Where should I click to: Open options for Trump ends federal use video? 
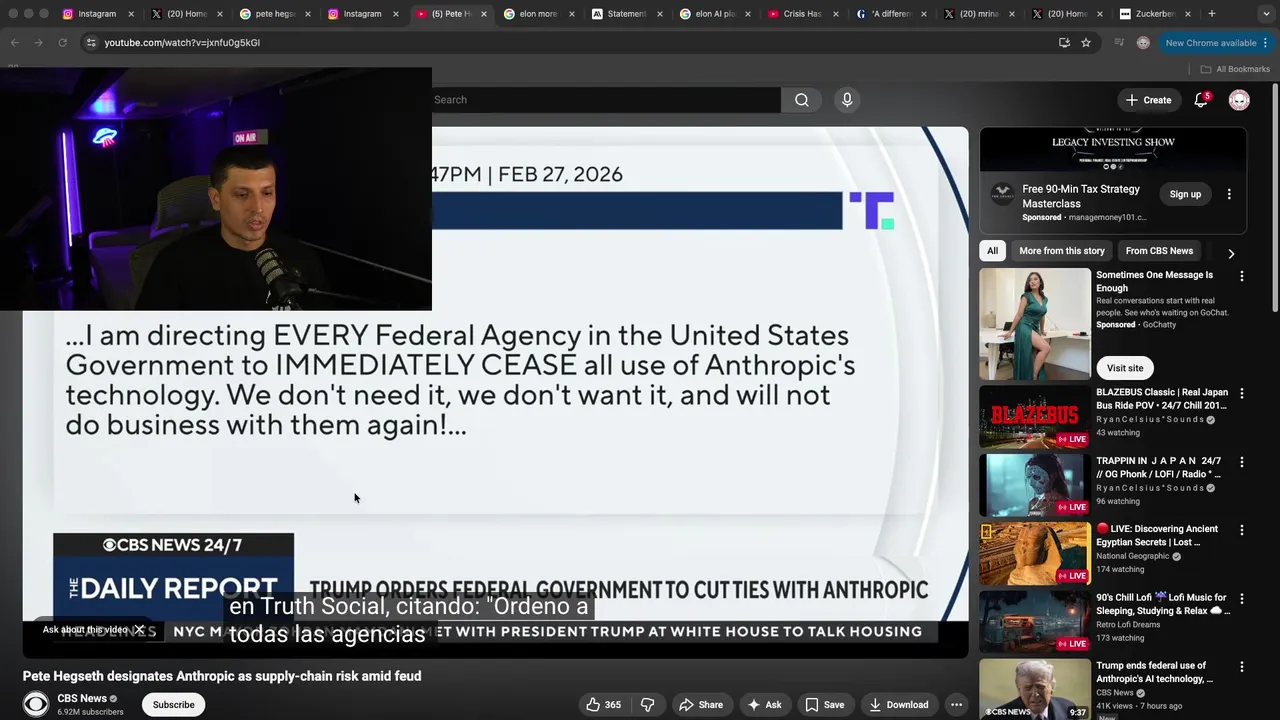pyautogui.click(x=1242, y=667)
